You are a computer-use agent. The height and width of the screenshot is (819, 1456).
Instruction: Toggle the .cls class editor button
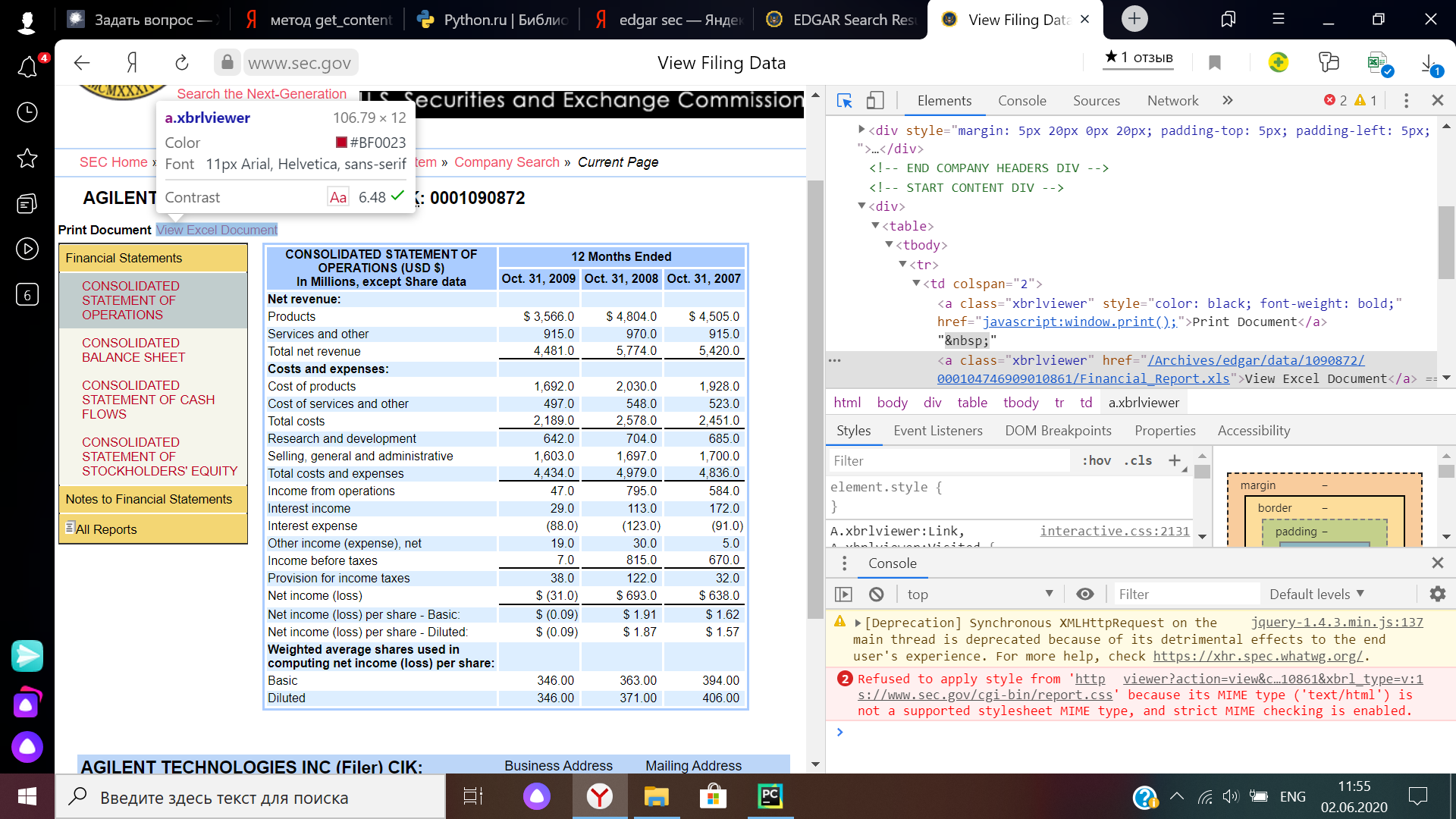(x=1138, y=460)
